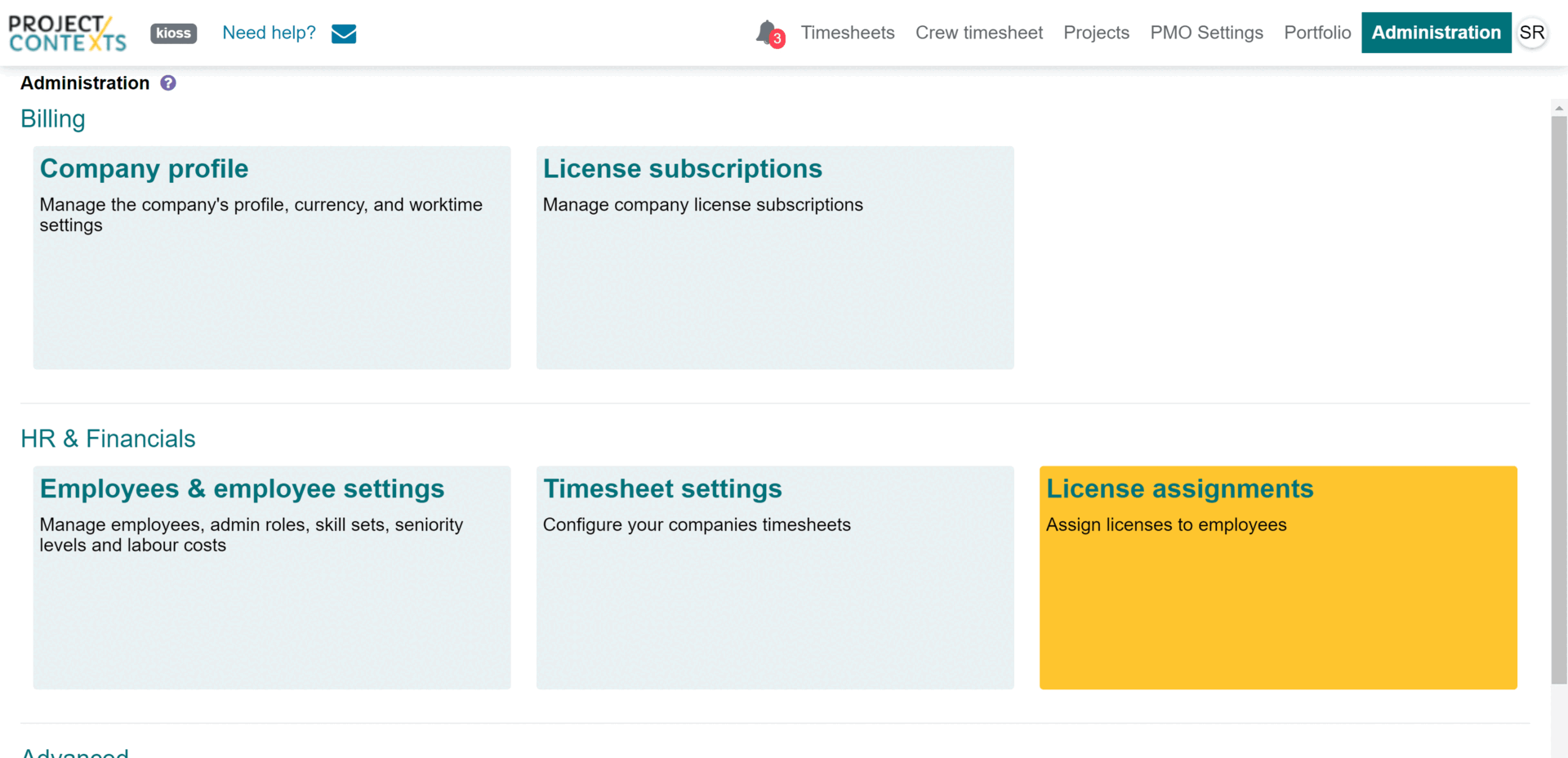Open the Company profile card
The height and width of the screenshot is (758, 1568).
pos(272,258)
